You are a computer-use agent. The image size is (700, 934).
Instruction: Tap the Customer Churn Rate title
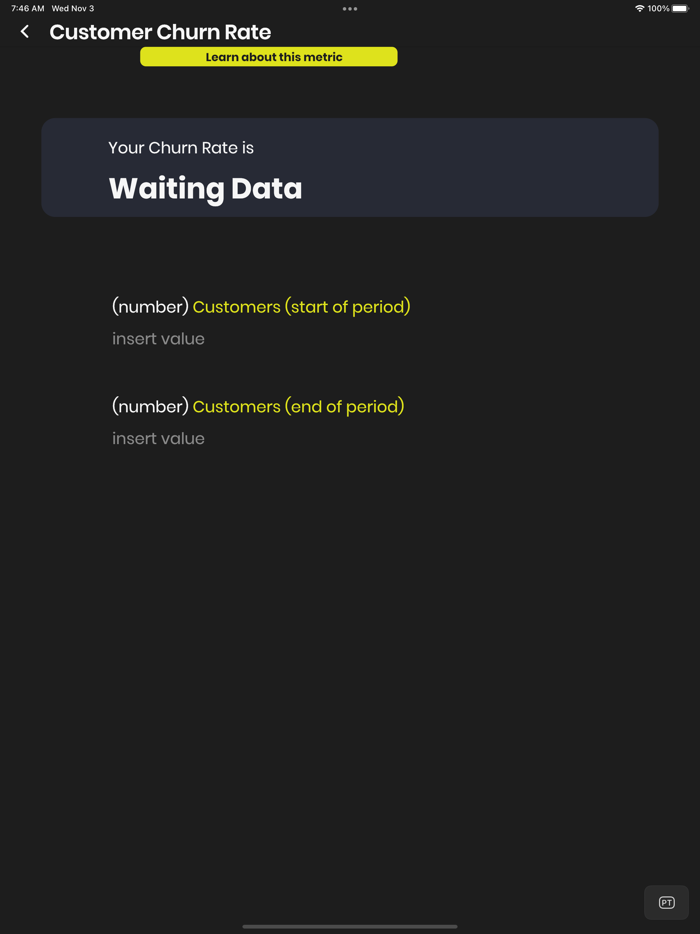[159, 31]
